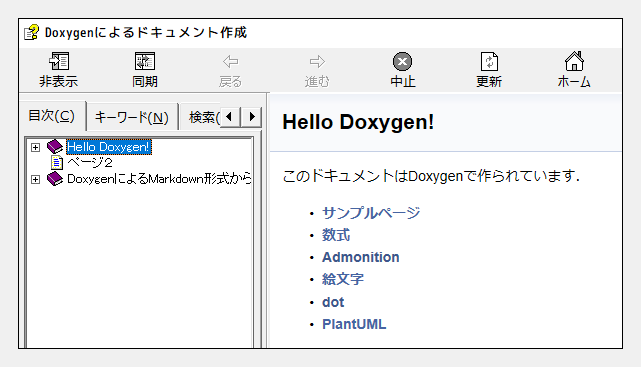Click the 進む (Forward) arrow icon
Screen dimensions: 641x367
317,62
